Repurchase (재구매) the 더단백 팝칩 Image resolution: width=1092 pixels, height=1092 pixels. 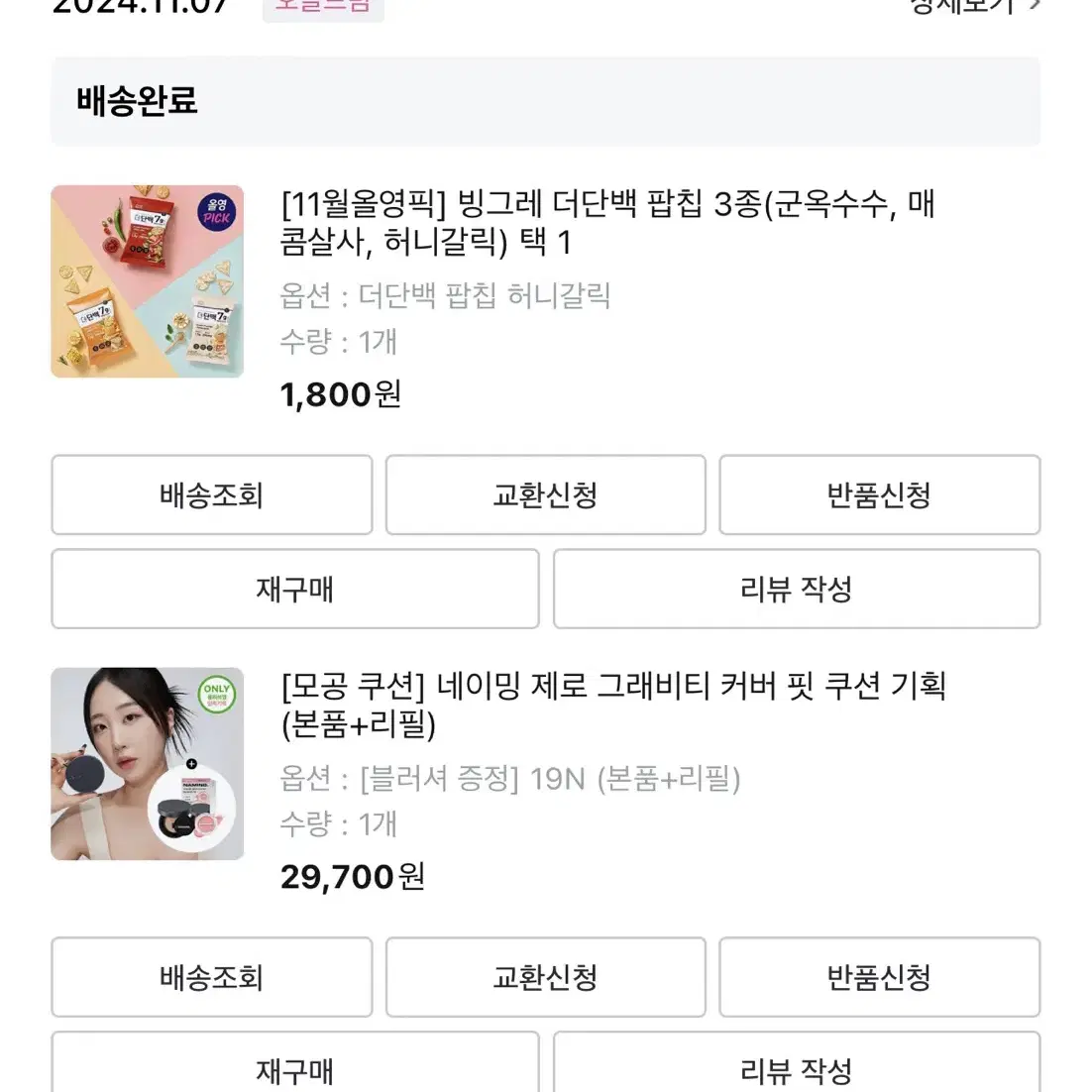point(295,590)
